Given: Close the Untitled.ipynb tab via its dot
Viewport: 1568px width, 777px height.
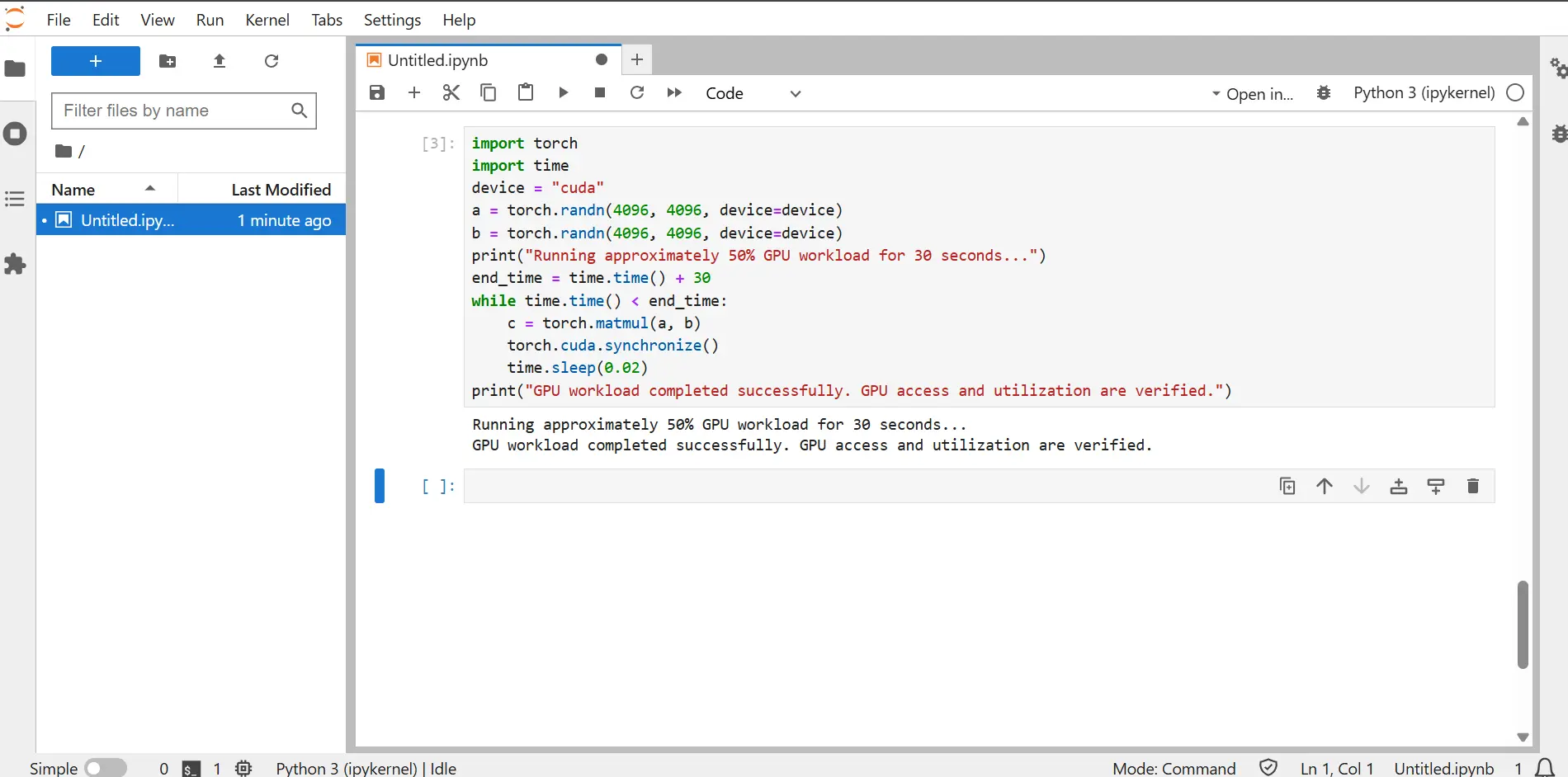Looking at the screenshot, I should (x=602, y=59).
